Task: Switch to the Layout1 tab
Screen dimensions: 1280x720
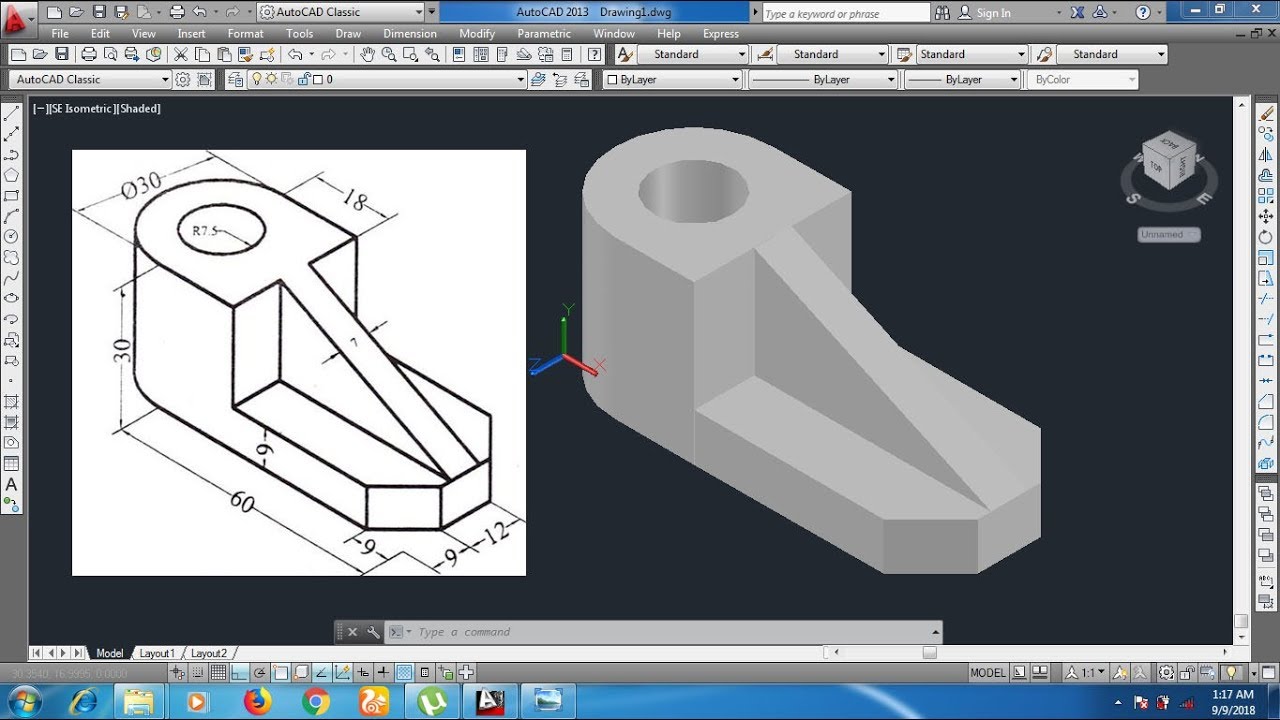Action: point(156,653)
